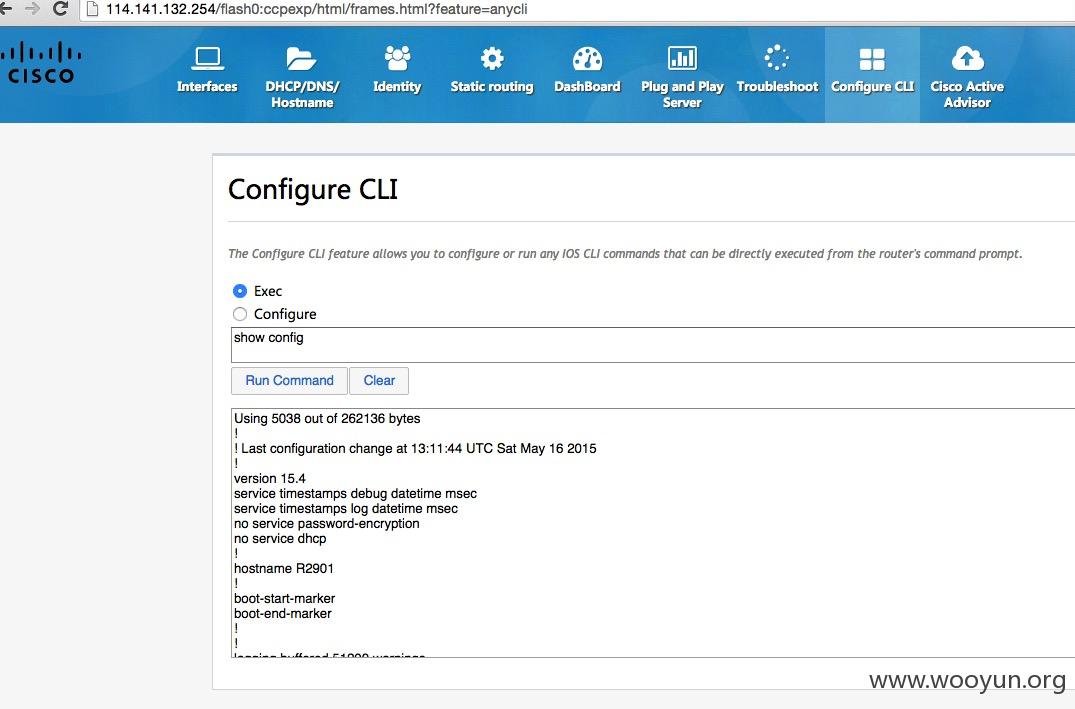
Task: Click the browser address bar URL
Action: pyautogui.click(x=317, y=9)
